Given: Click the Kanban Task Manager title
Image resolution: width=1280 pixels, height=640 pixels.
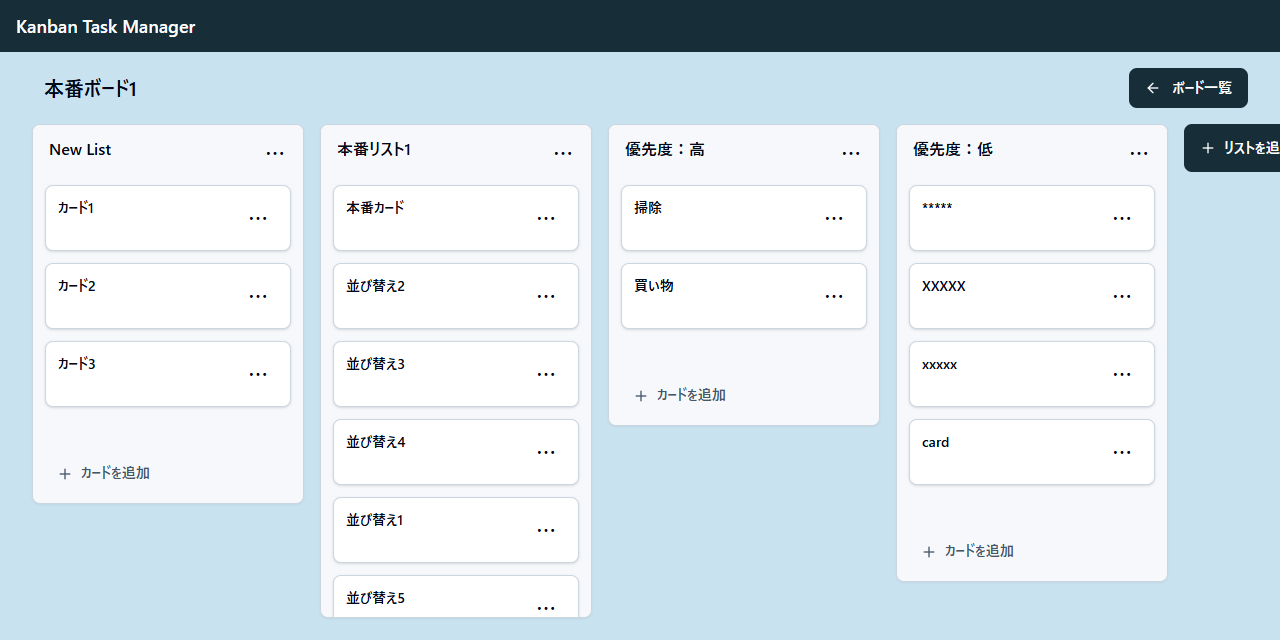Looking at the screenshot, I should [x=105, y=27].
